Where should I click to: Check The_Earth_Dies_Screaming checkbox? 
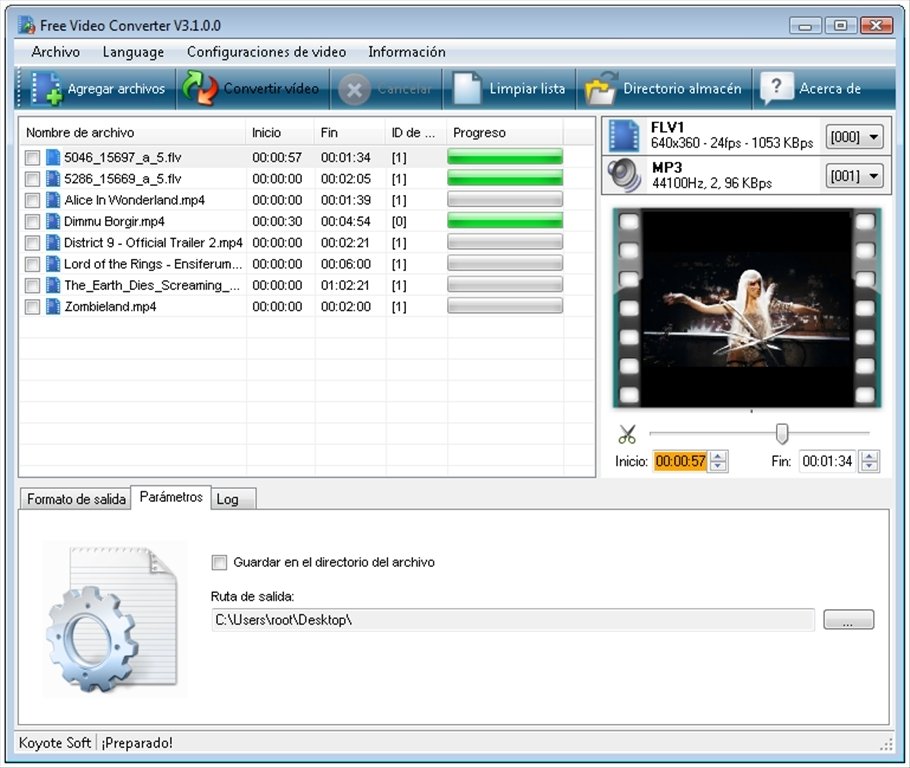pos(32,286)
